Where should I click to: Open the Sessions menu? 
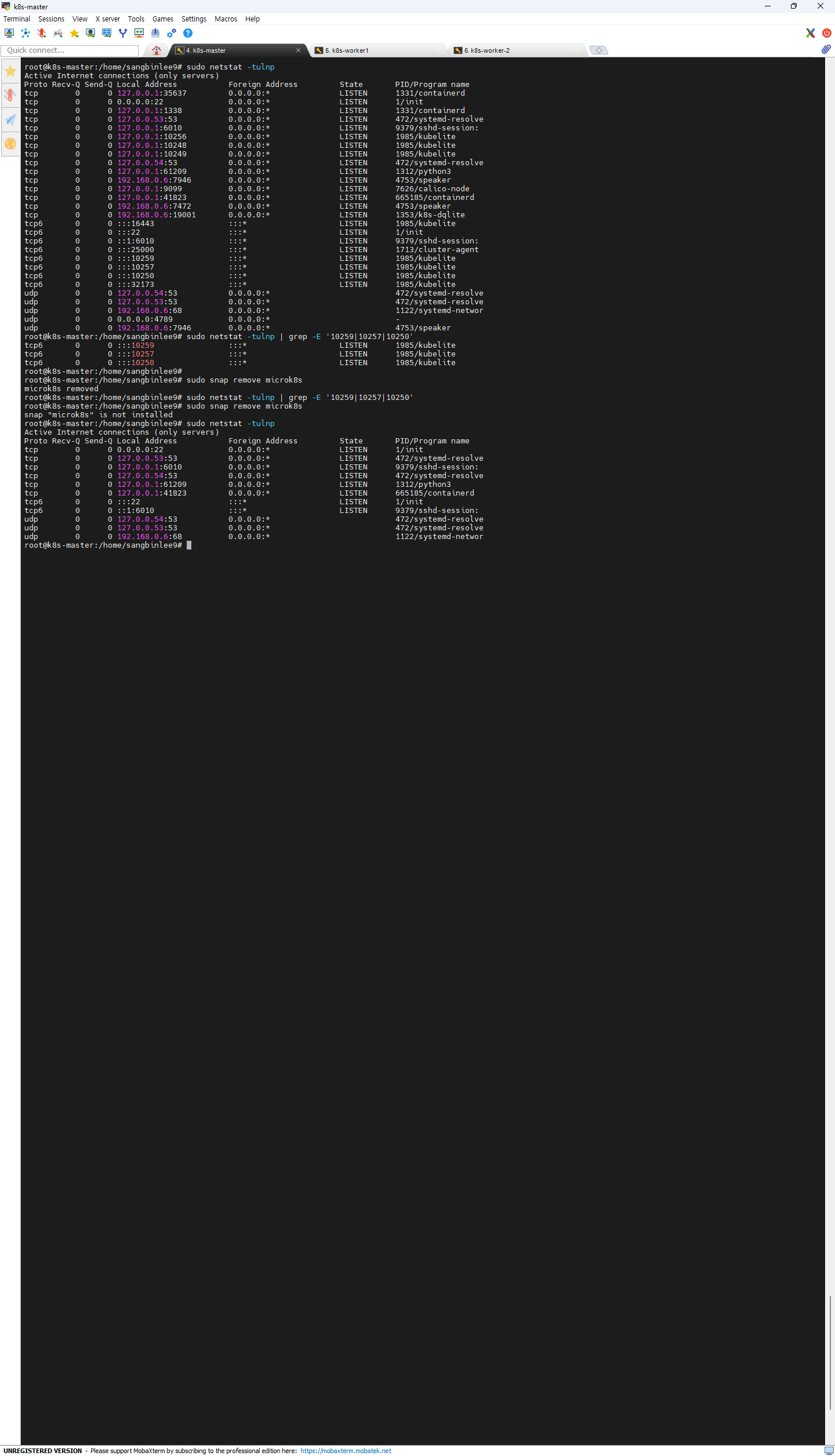pos(51,19)
